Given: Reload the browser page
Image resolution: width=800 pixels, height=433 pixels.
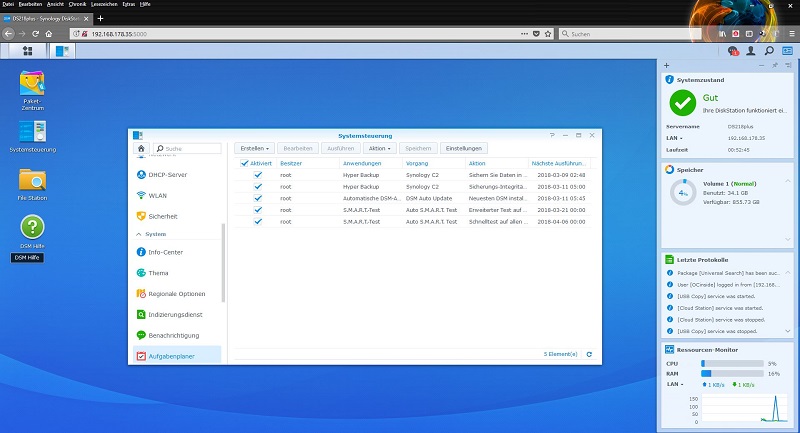Looking at the screenshot, I should click(35, 34).
